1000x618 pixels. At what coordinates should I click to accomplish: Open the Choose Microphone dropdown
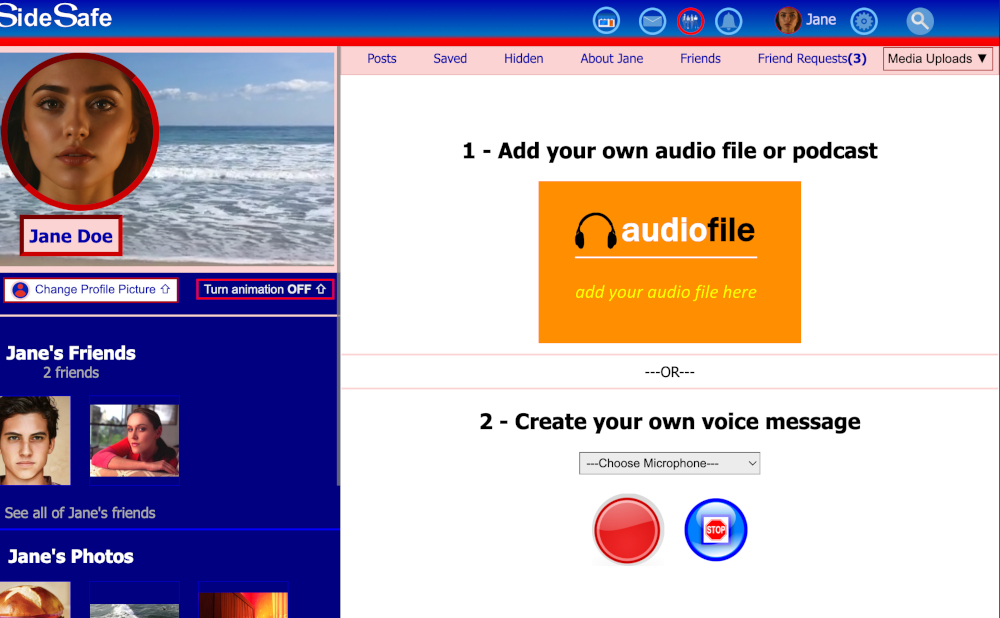click(x=669, y=463)
